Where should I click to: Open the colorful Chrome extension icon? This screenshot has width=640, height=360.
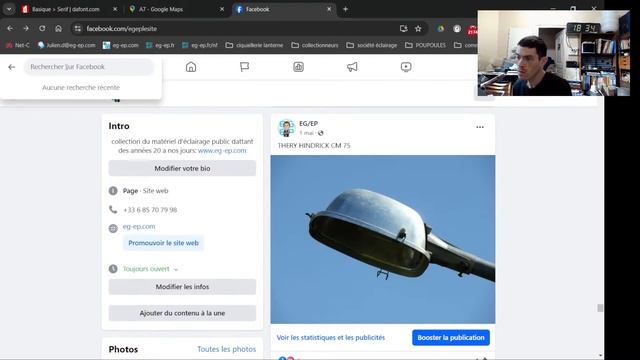pyautogui.click(x=440, y=29)
